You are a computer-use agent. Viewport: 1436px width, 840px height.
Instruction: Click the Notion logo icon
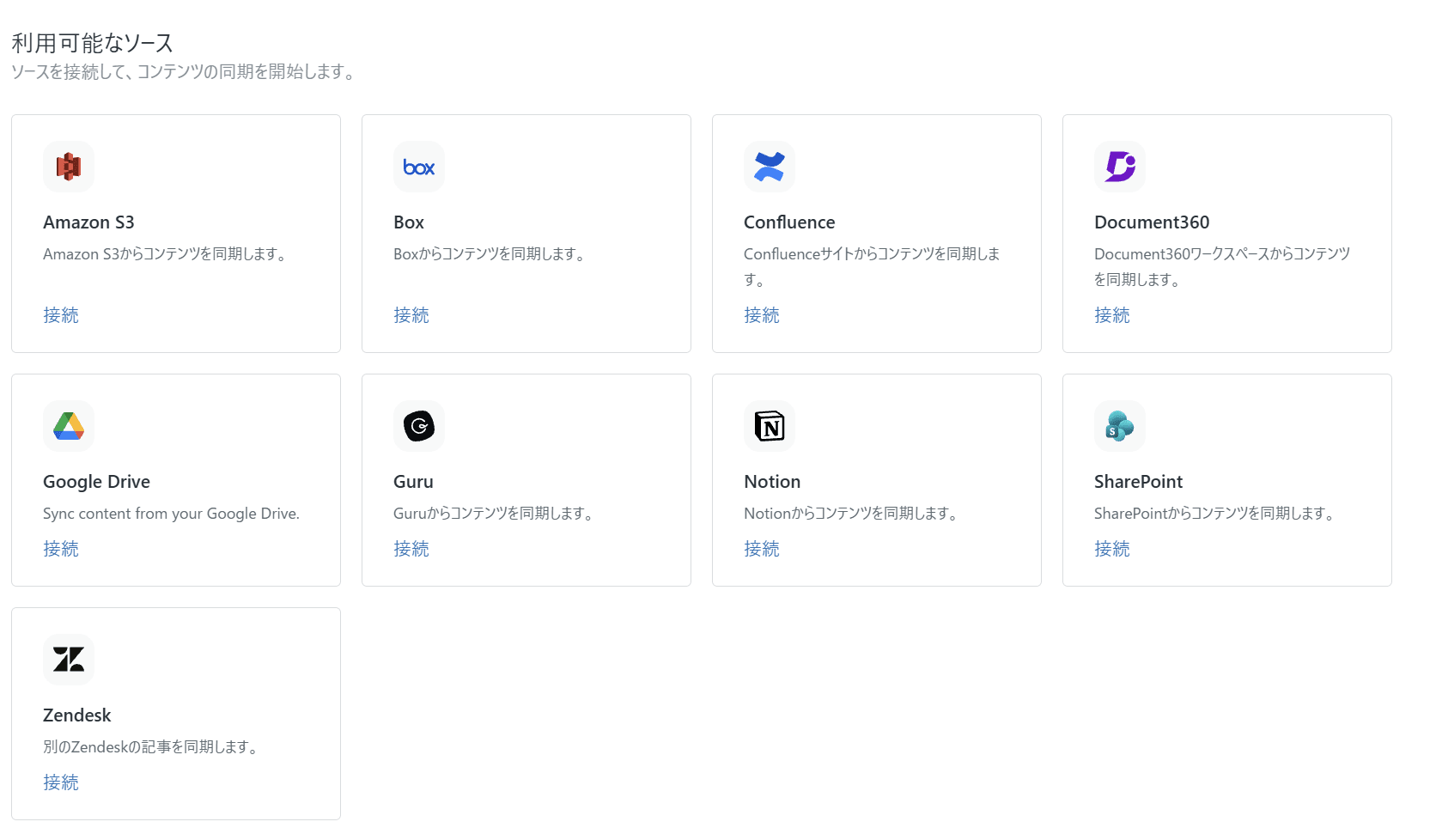(x=770, y=426)
